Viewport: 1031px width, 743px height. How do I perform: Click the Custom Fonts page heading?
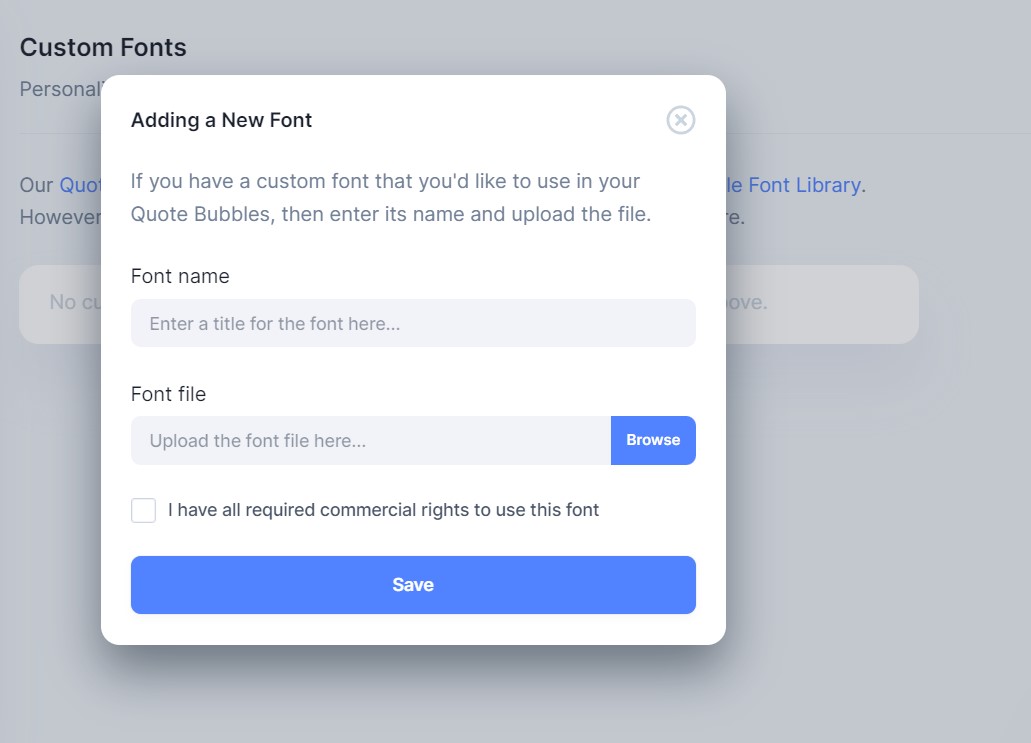point(103,47)
